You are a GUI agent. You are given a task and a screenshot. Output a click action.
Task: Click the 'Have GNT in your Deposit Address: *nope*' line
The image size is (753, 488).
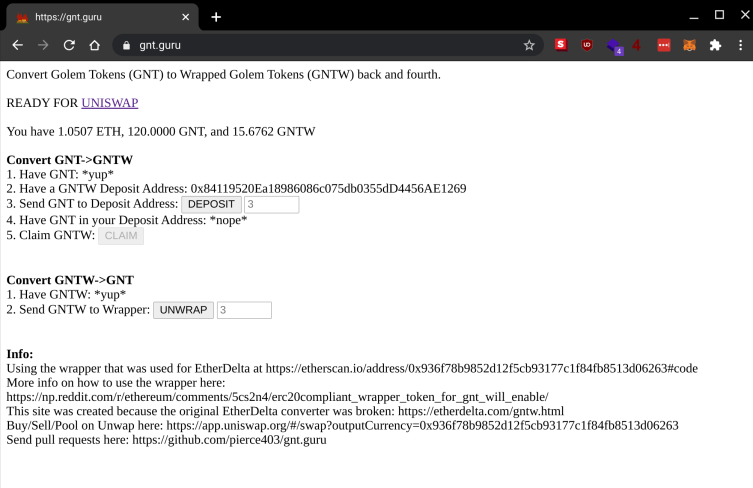[127, 220]
